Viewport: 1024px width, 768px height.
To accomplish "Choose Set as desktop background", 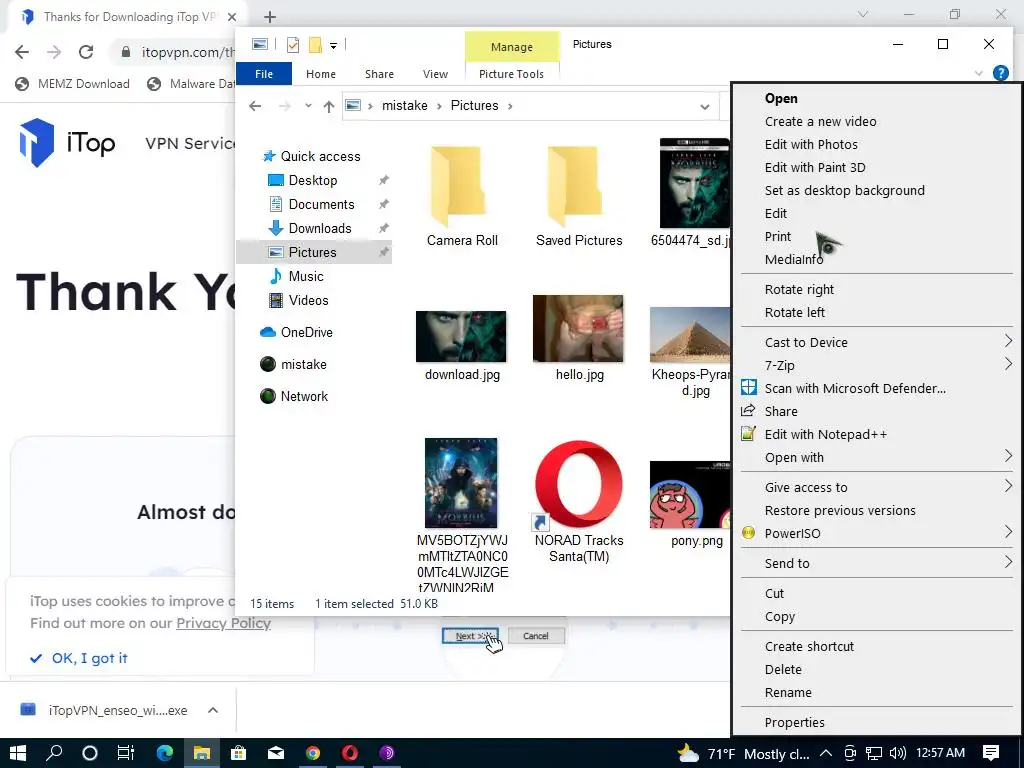I will click(844, 191).
